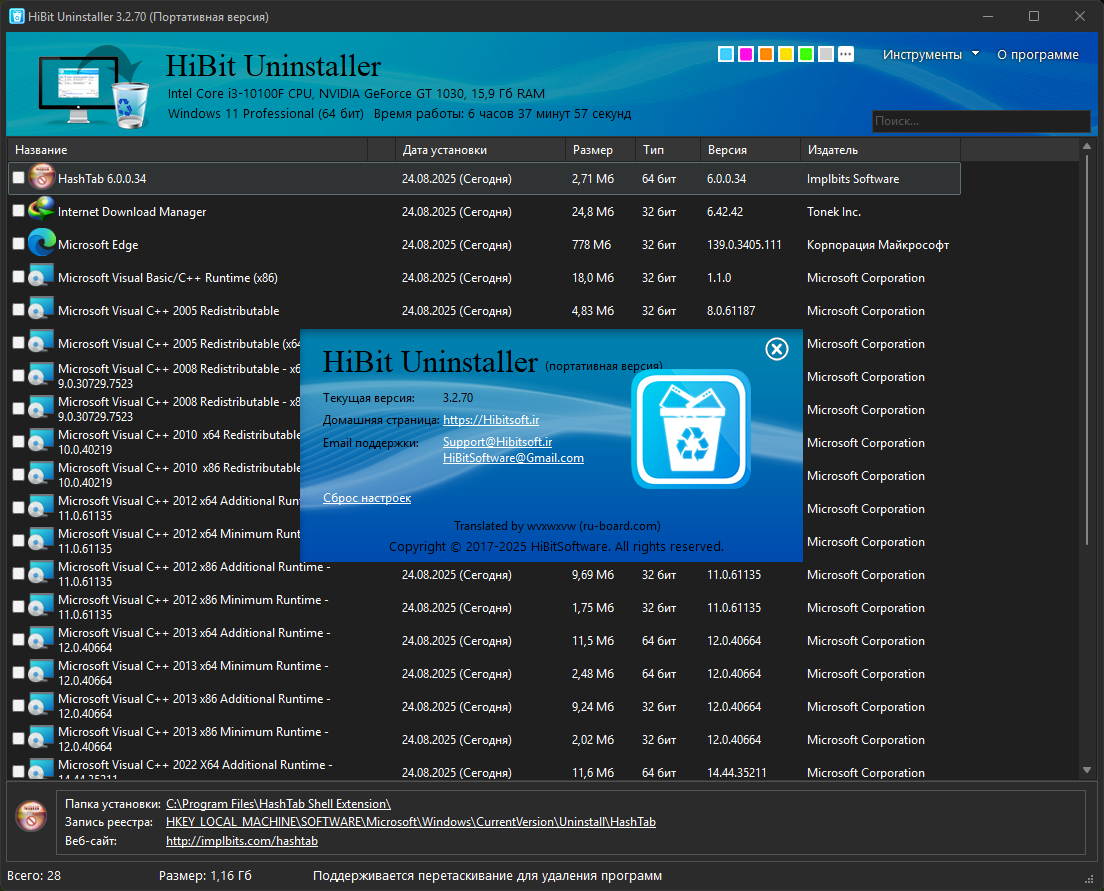Open the О программе menu item
Image resolution: width=1104 pixels, height=891 pixels.
coord(1037,53)
